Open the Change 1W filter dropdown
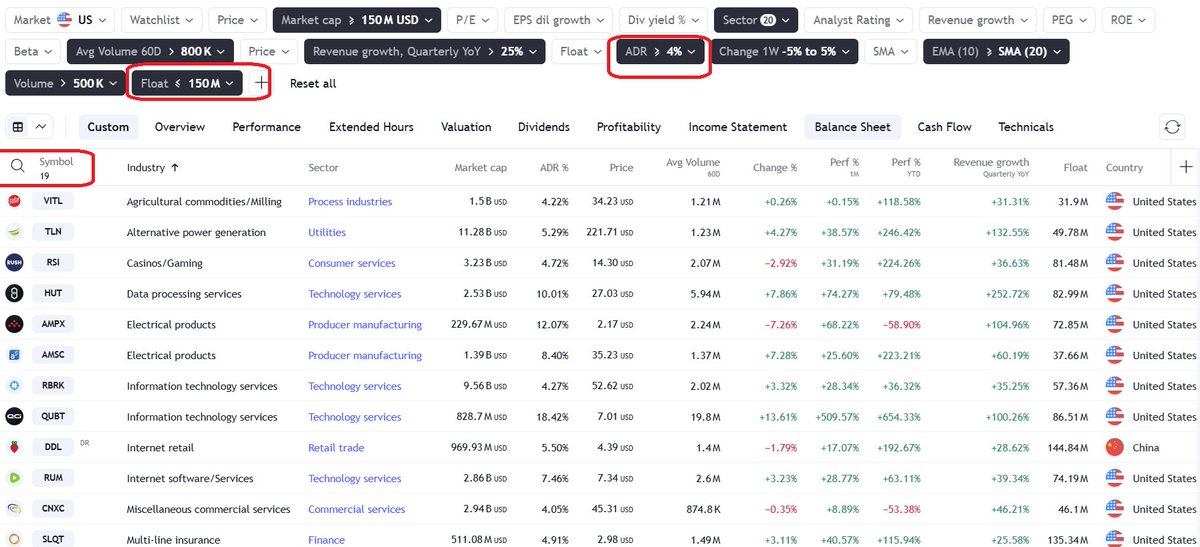Screen dimensions: 1200x547 [784, 51]
